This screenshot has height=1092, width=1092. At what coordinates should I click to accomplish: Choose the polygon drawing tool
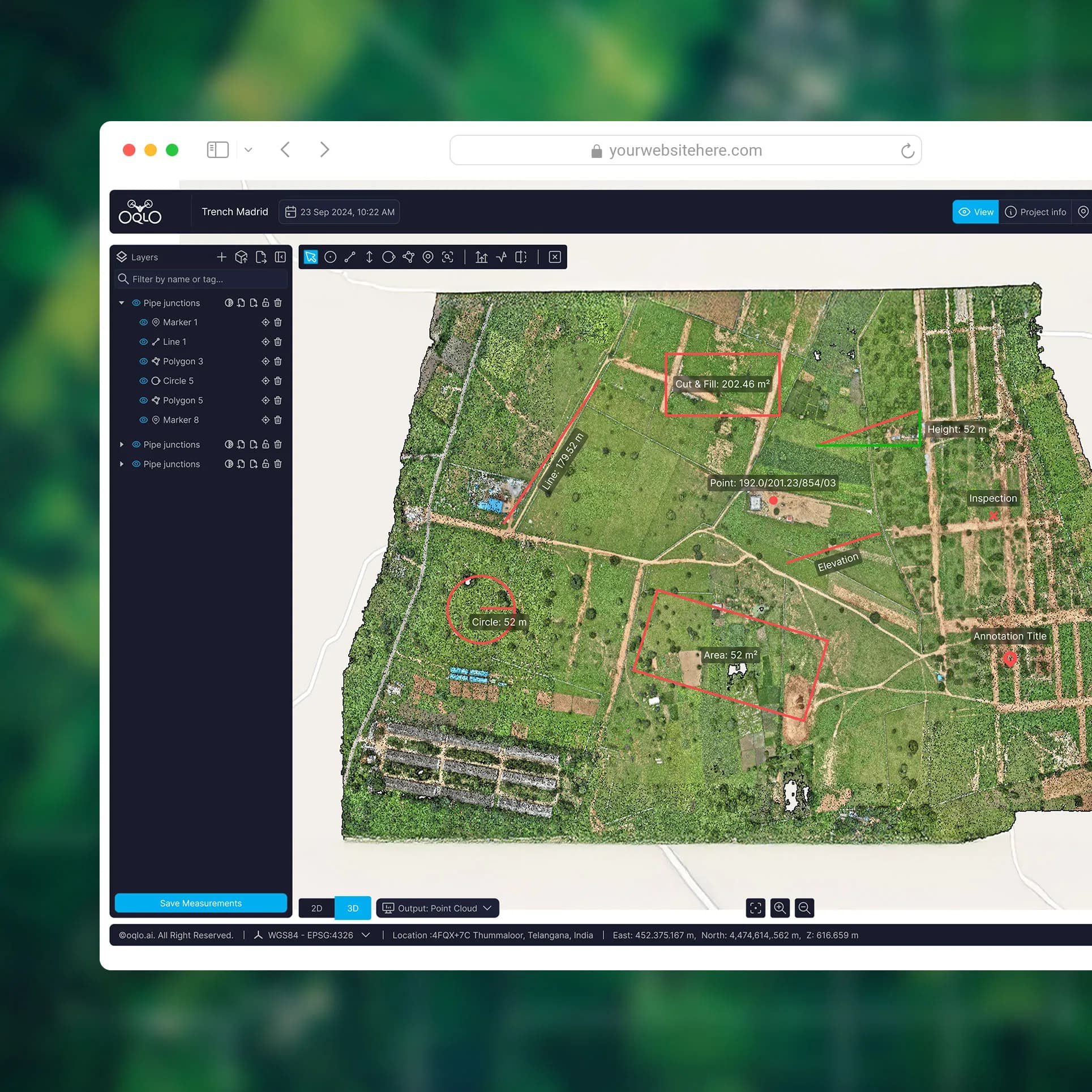pyautogui.click(x=408, y=257)
